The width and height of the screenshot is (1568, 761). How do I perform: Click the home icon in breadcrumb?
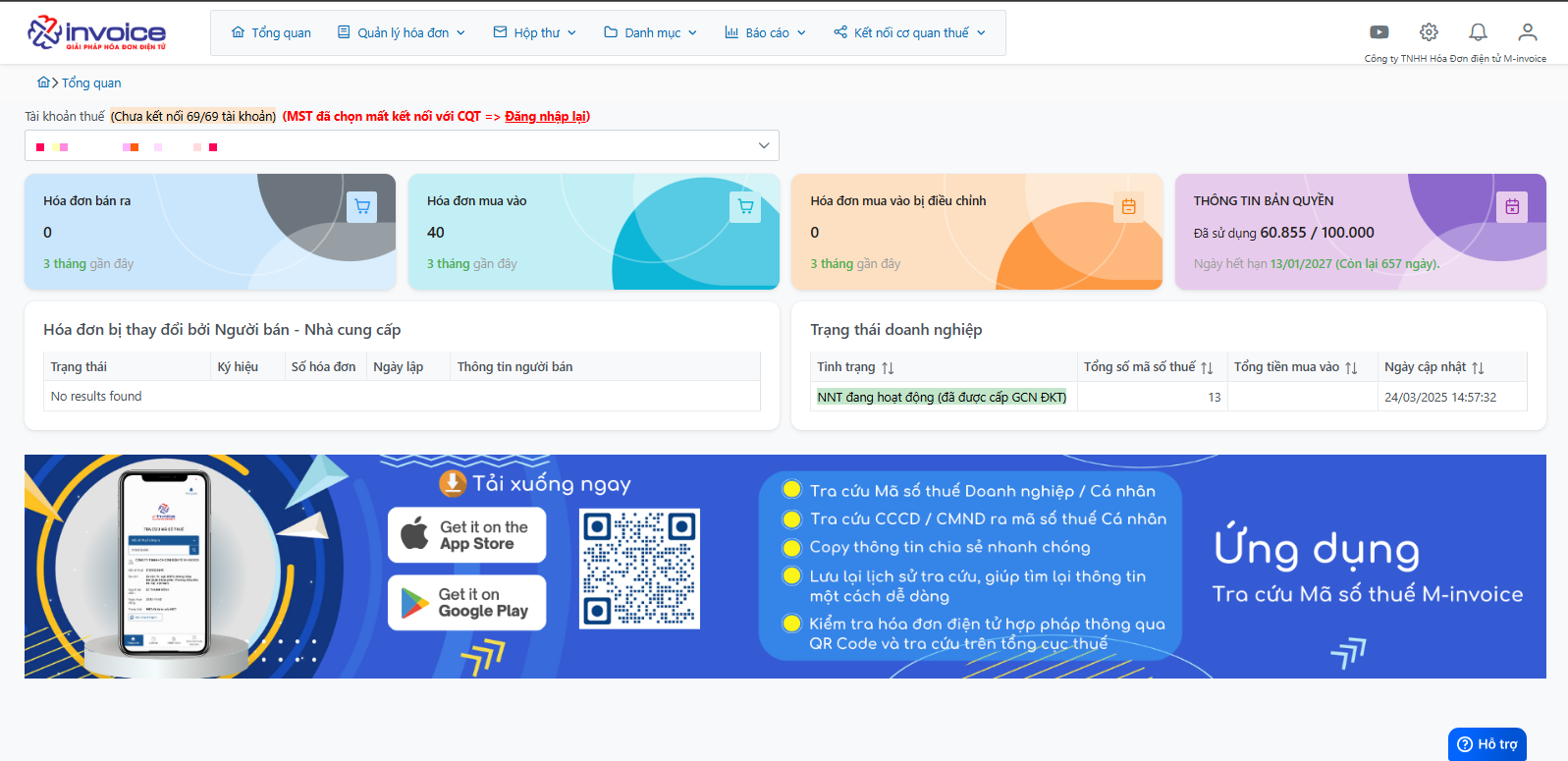[43, 82]
